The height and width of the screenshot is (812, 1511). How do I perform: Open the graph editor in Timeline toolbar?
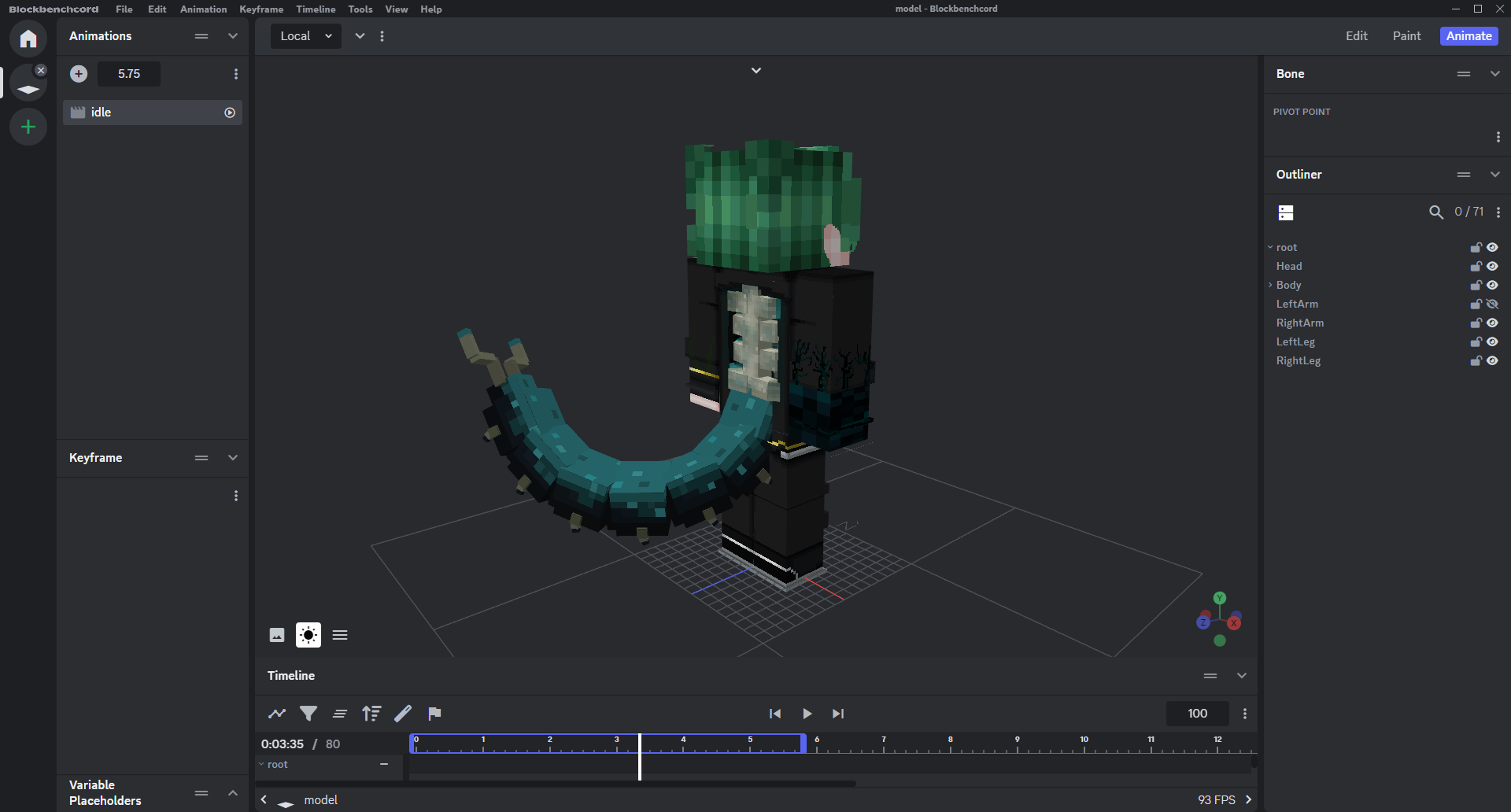(x=277, y=714)
